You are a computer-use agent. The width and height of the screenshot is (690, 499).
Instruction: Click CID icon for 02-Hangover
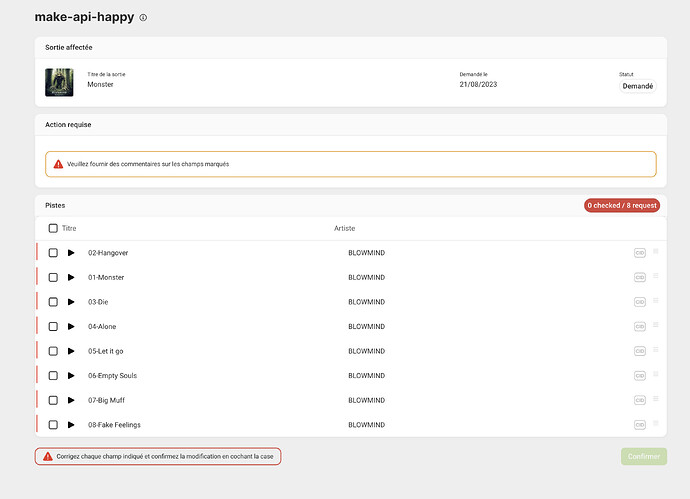tap(640, 253)
